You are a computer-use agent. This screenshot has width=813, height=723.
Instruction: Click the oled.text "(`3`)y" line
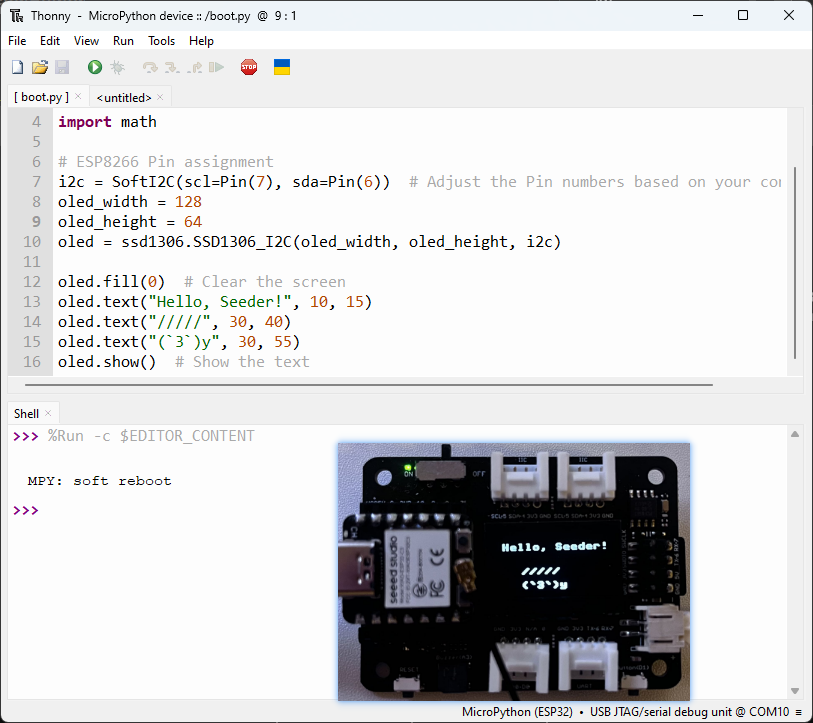click(179, 342)
